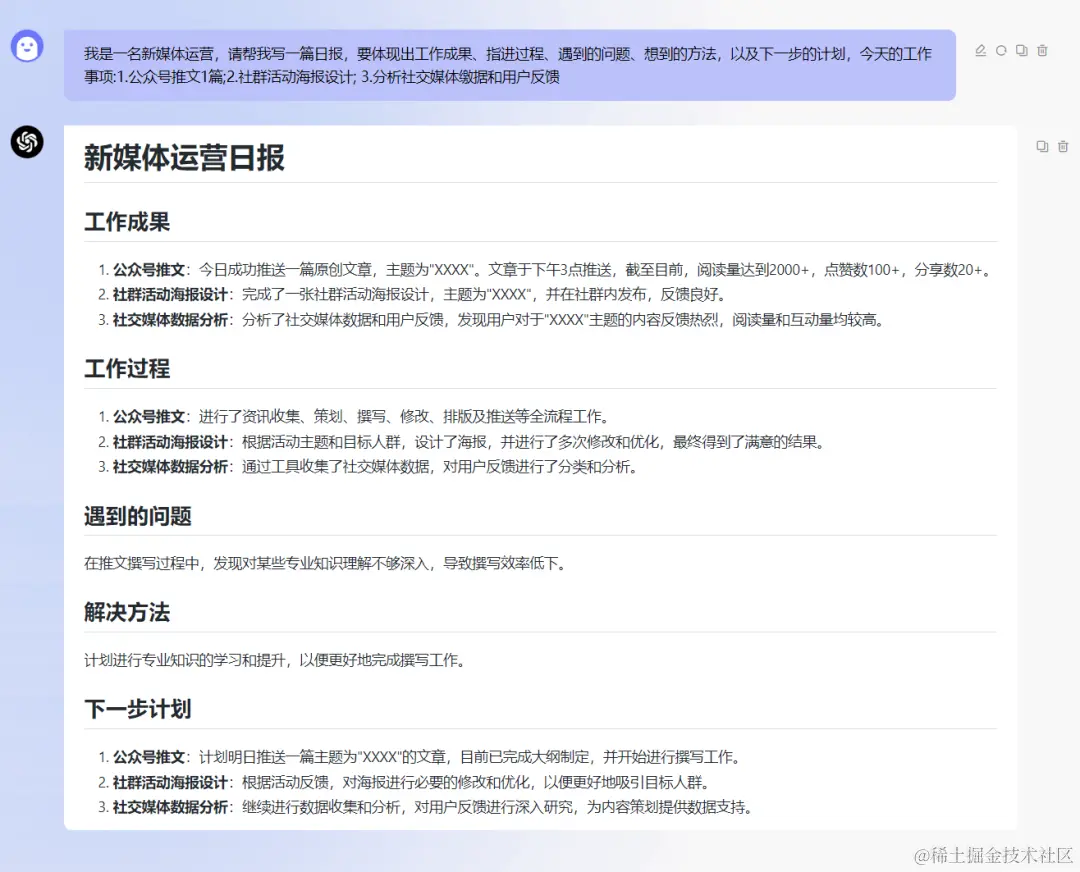Screen dimensions: 1080x872
Task: Edit the user's daily report request
Action: pyautogui.click(x=982, y=48)
